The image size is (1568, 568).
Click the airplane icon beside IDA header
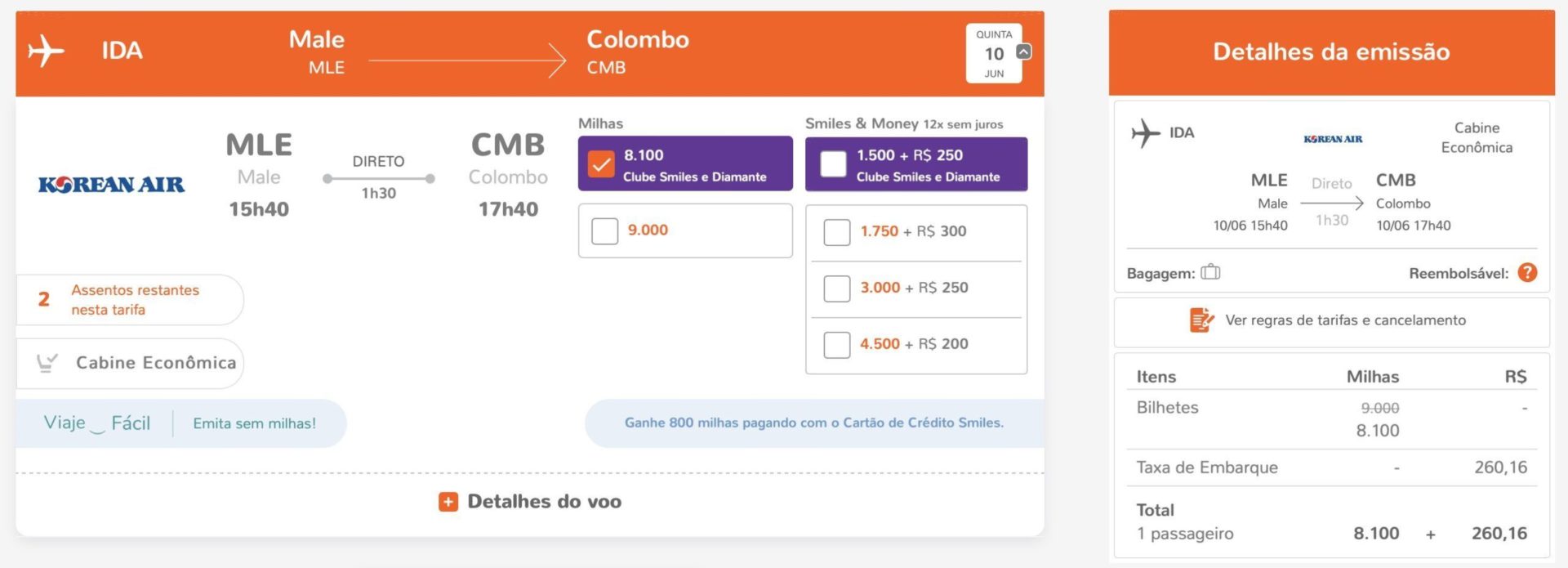[46, 51]
